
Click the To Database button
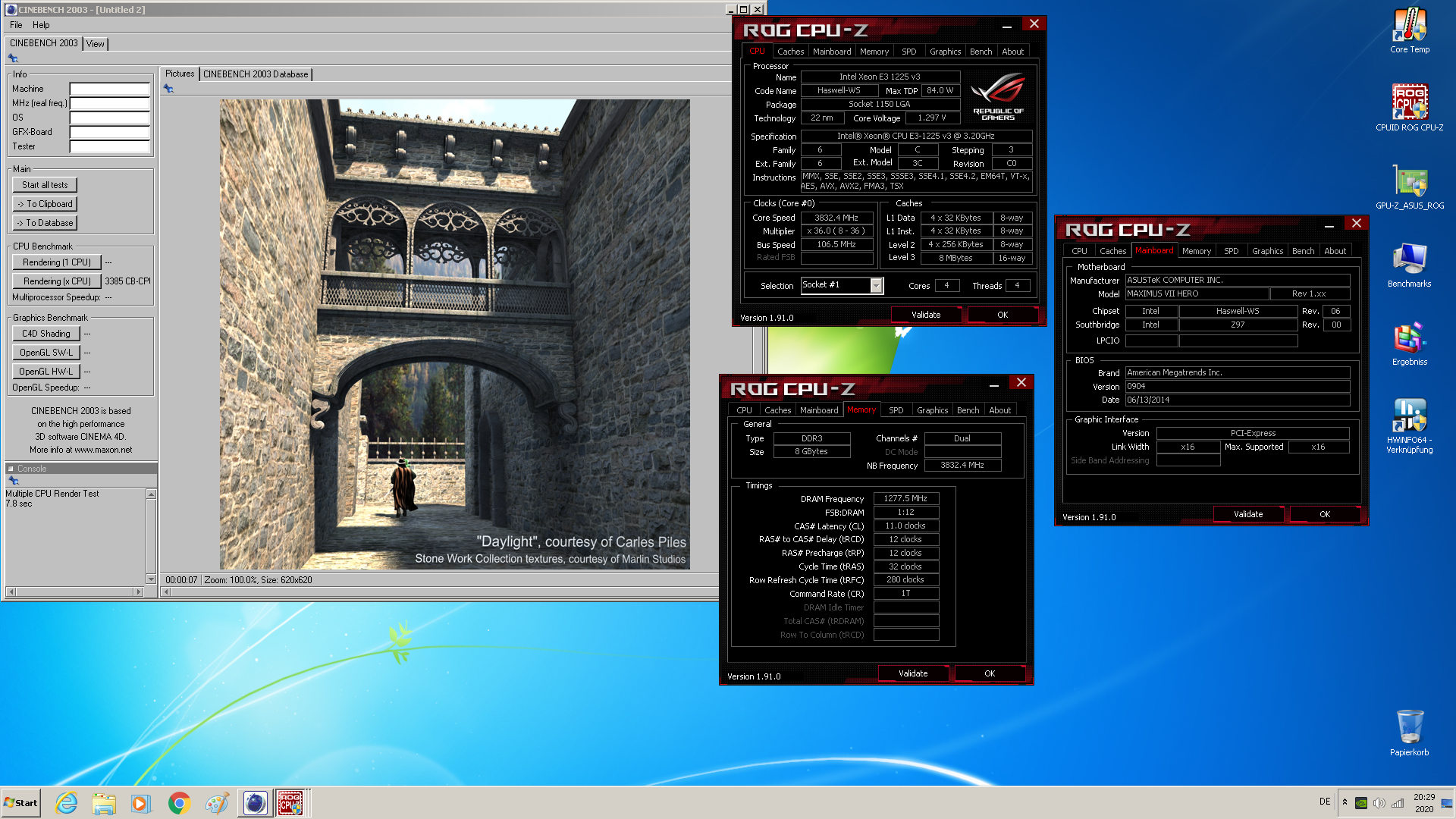(45, 223)
